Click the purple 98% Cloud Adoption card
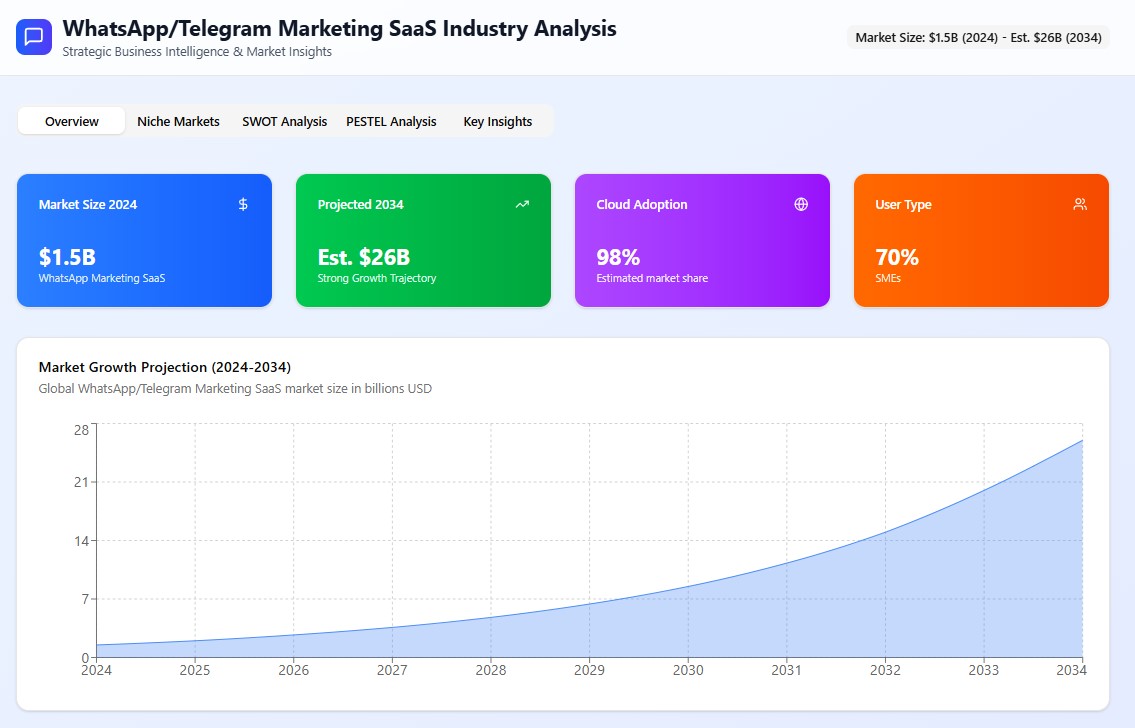 [702, 240]
